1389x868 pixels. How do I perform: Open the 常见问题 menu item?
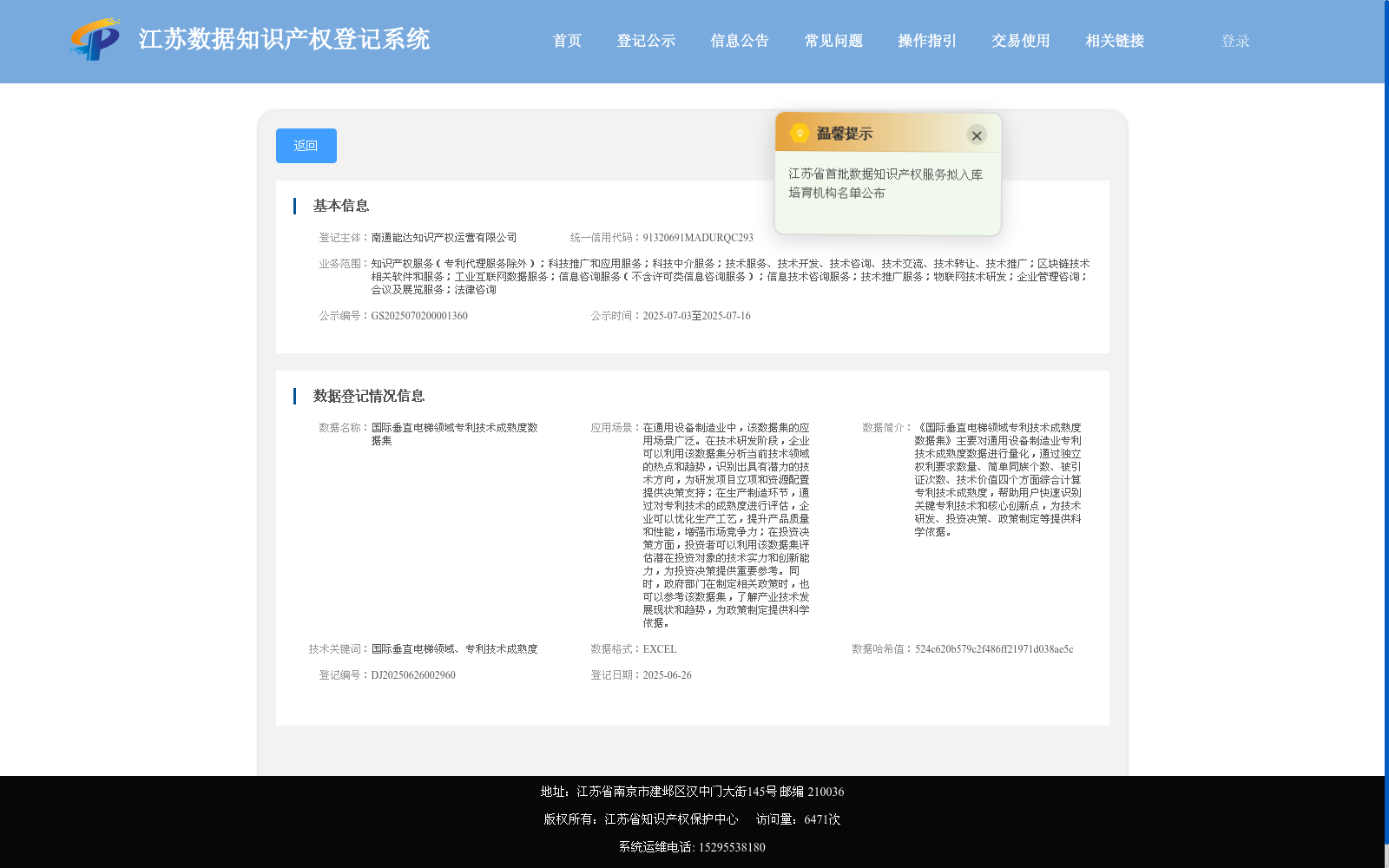tap(833, 41)
